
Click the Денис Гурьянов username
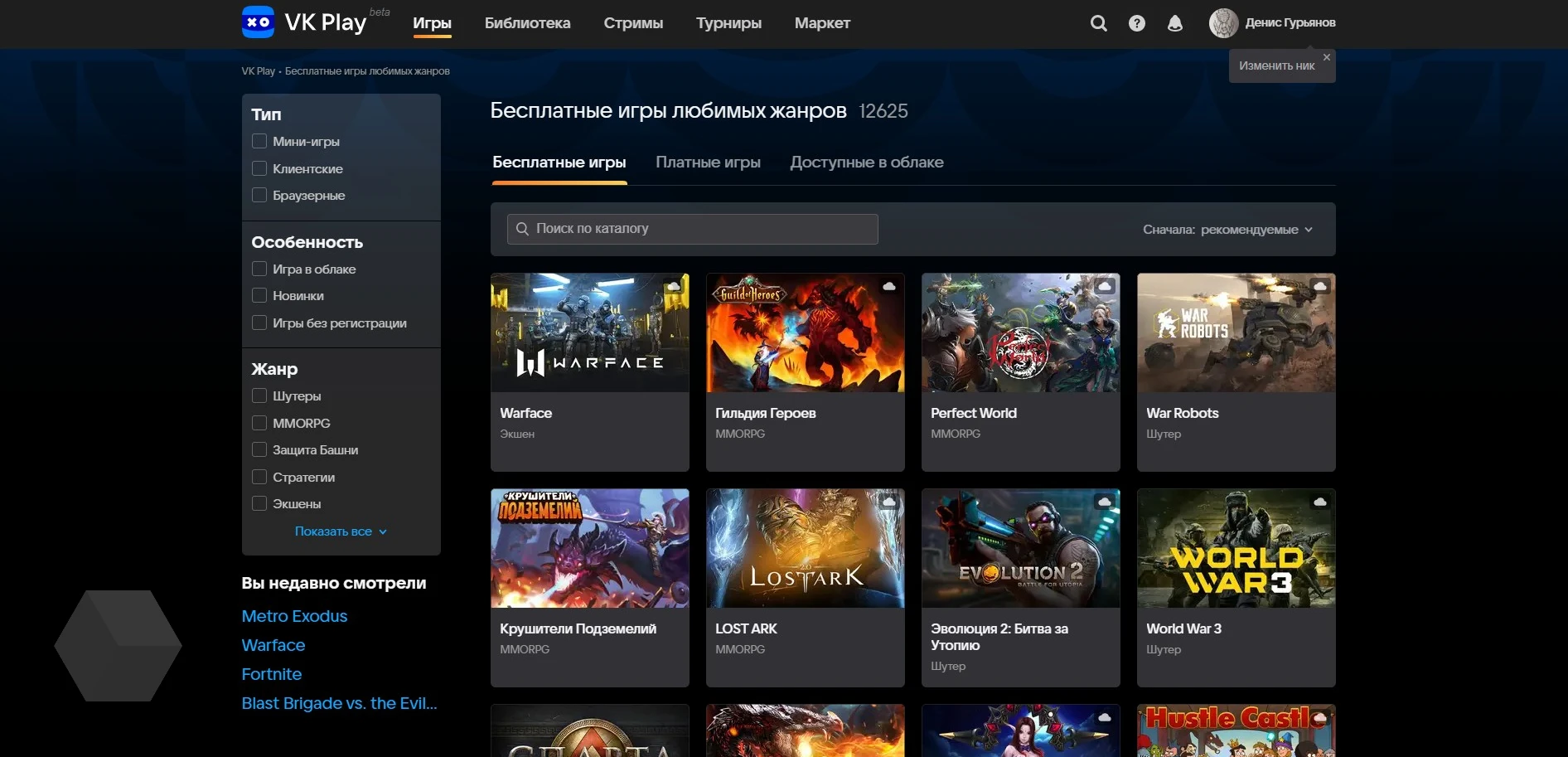pyautogui.click(x=1290, y=23)
